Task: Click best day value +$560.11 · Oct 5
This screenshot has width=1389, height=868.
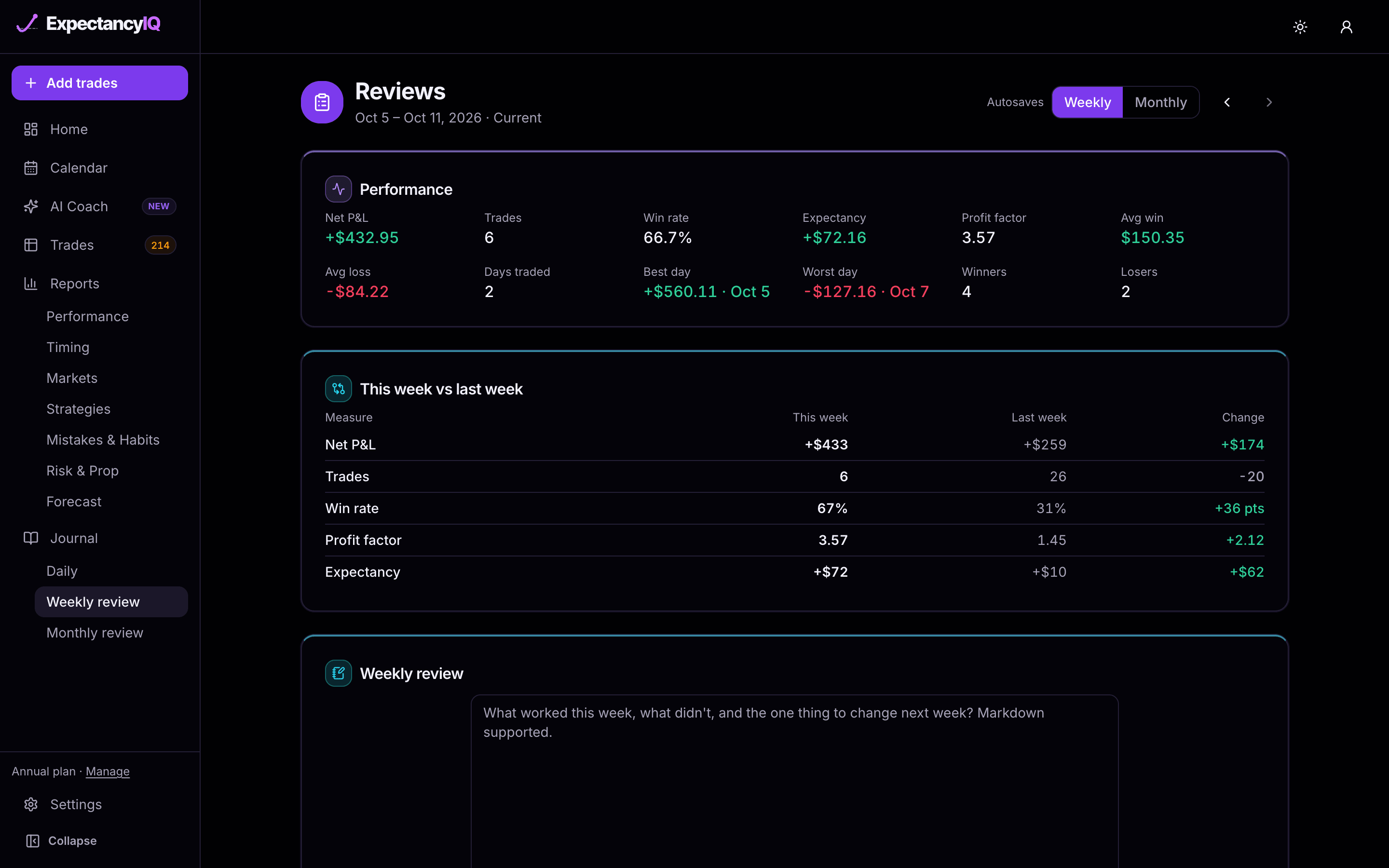Action: pyautogui.click(x=706, y=292)
